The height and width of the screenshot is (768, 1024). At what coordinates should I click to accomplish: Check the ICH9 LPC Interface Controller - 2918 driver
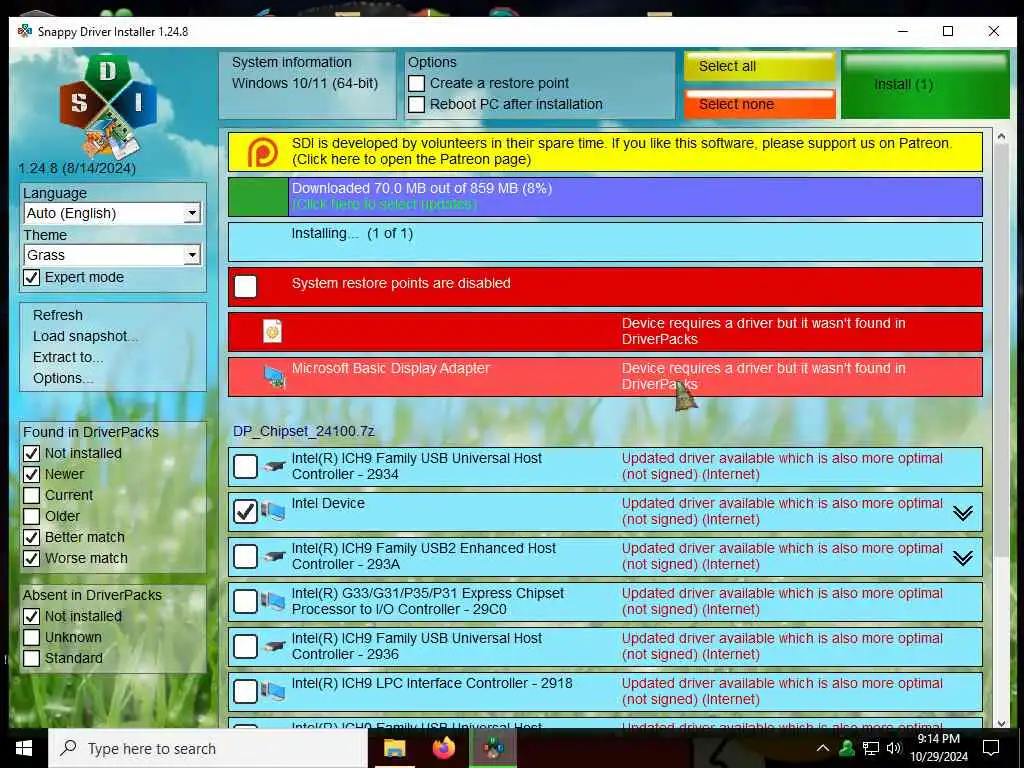[x=246, y=692]
